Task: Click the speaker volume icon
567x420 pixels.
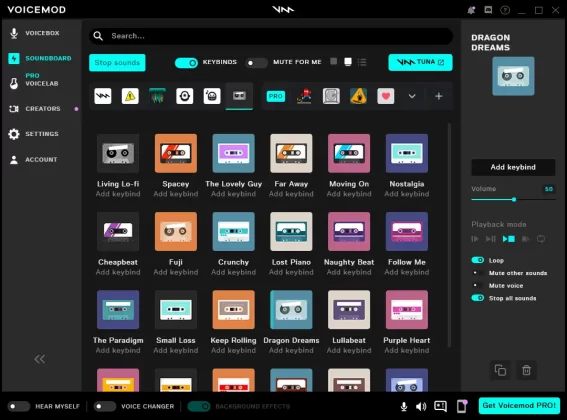Action: tap(421, 407)
